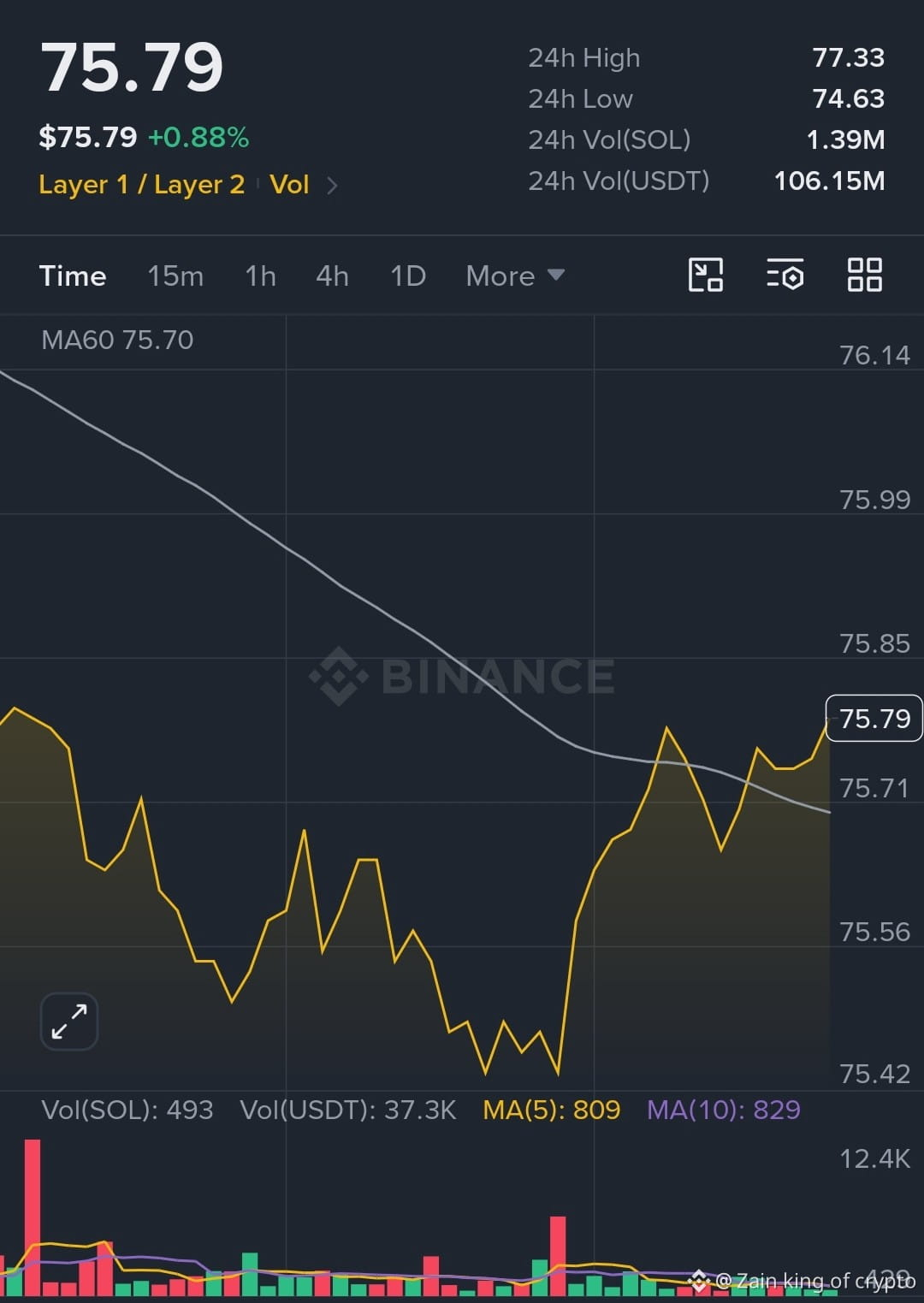The width and height of the screenshot is (924, 1303).
Task: Click the tallest red volume bar
Action: point(33,1217)
